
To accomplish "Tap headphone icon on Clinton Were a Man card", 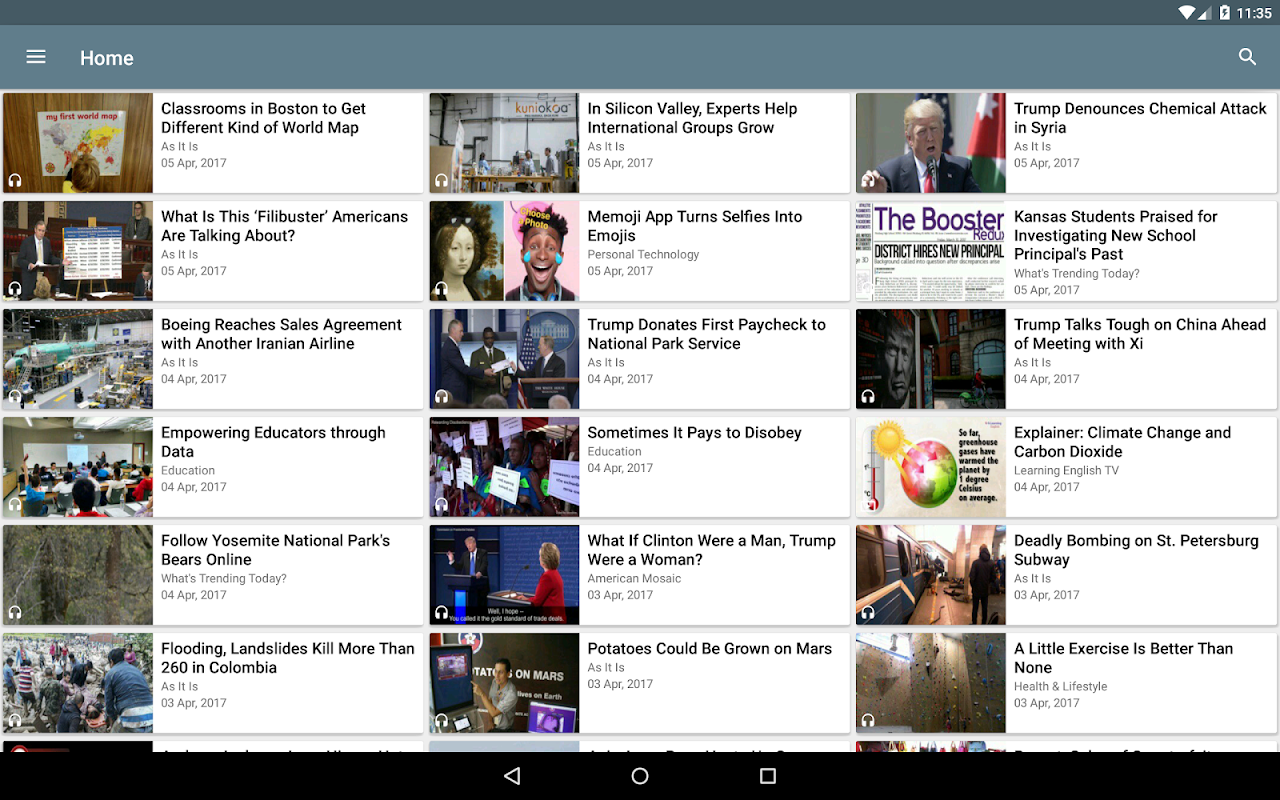I will [441, 613].
